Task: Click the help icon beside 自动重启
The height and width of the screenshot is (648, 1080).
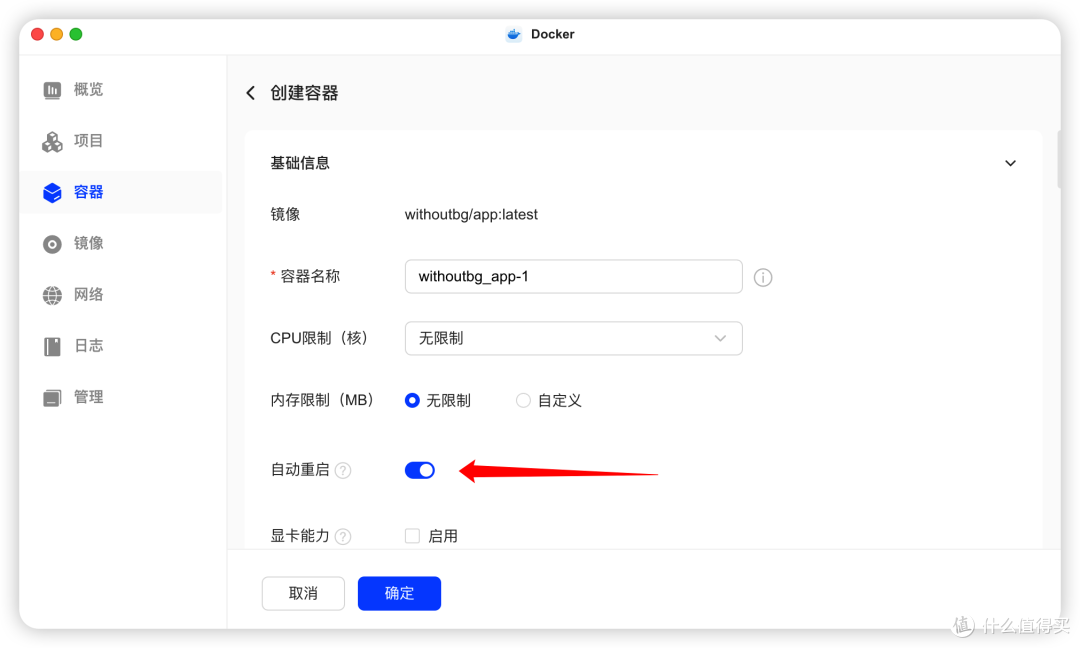Action: [343, 470]
